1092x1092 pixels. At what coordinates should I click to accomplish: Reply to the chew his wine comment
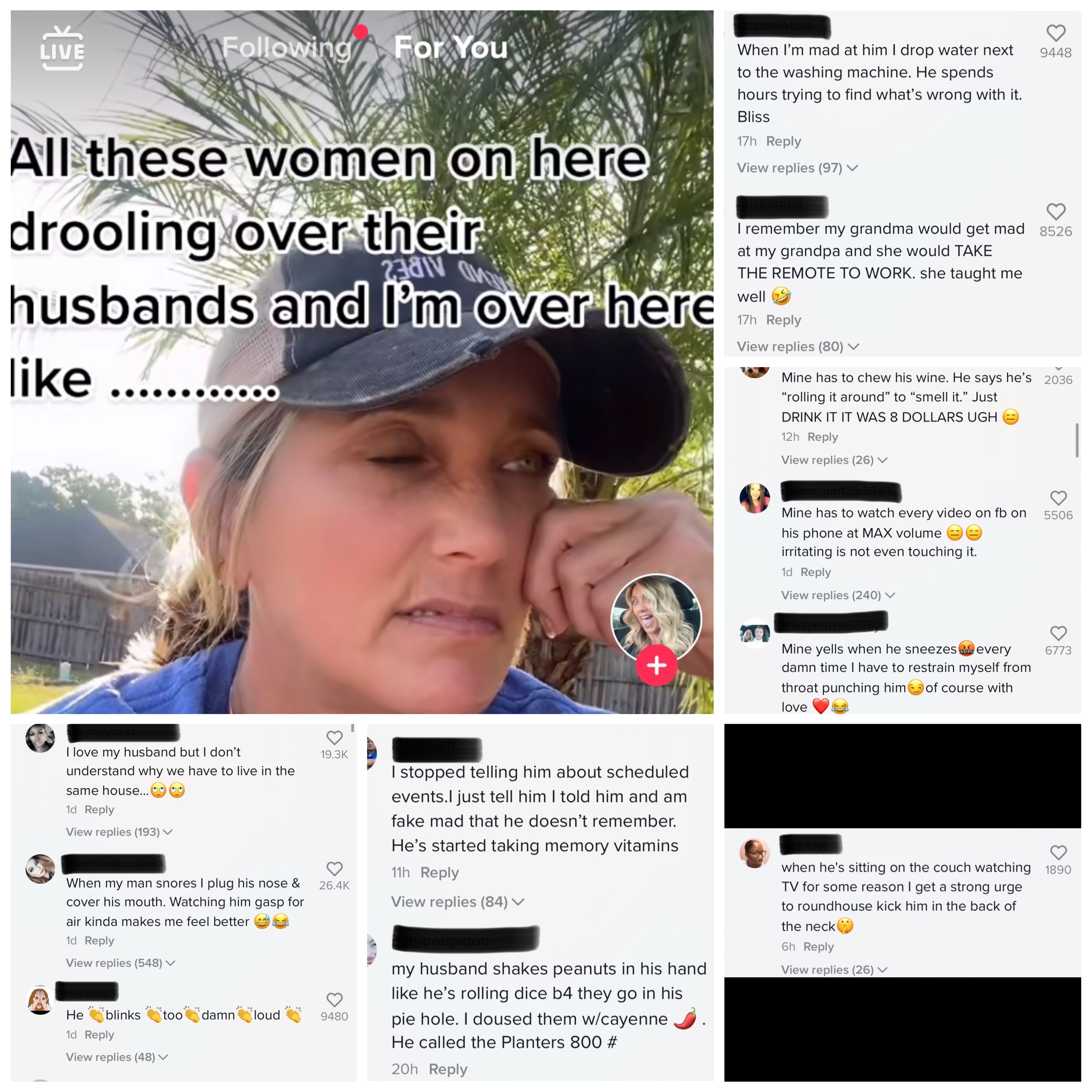tap(822, 437)
